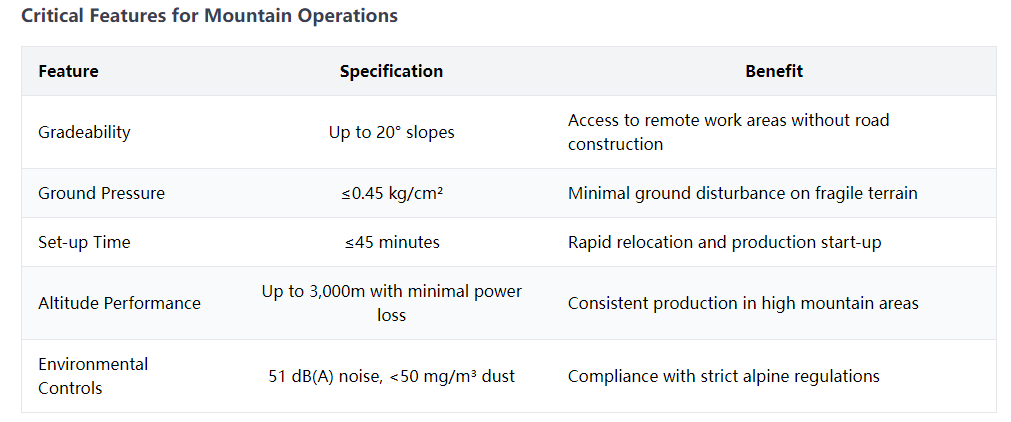Click '51 dB(A) noise, <50 mg/m³ dust' cell
This screenshot has height=422, width=1011.
(x=391, y=376)
